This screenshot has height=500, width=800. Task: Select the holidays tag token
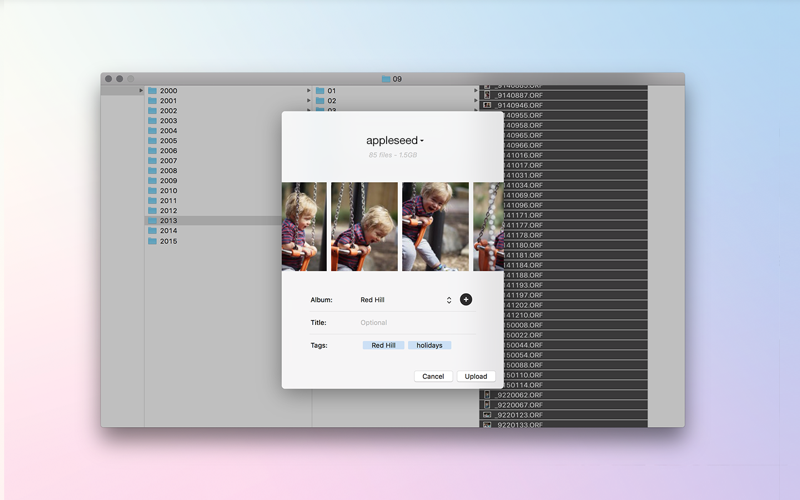429,345
